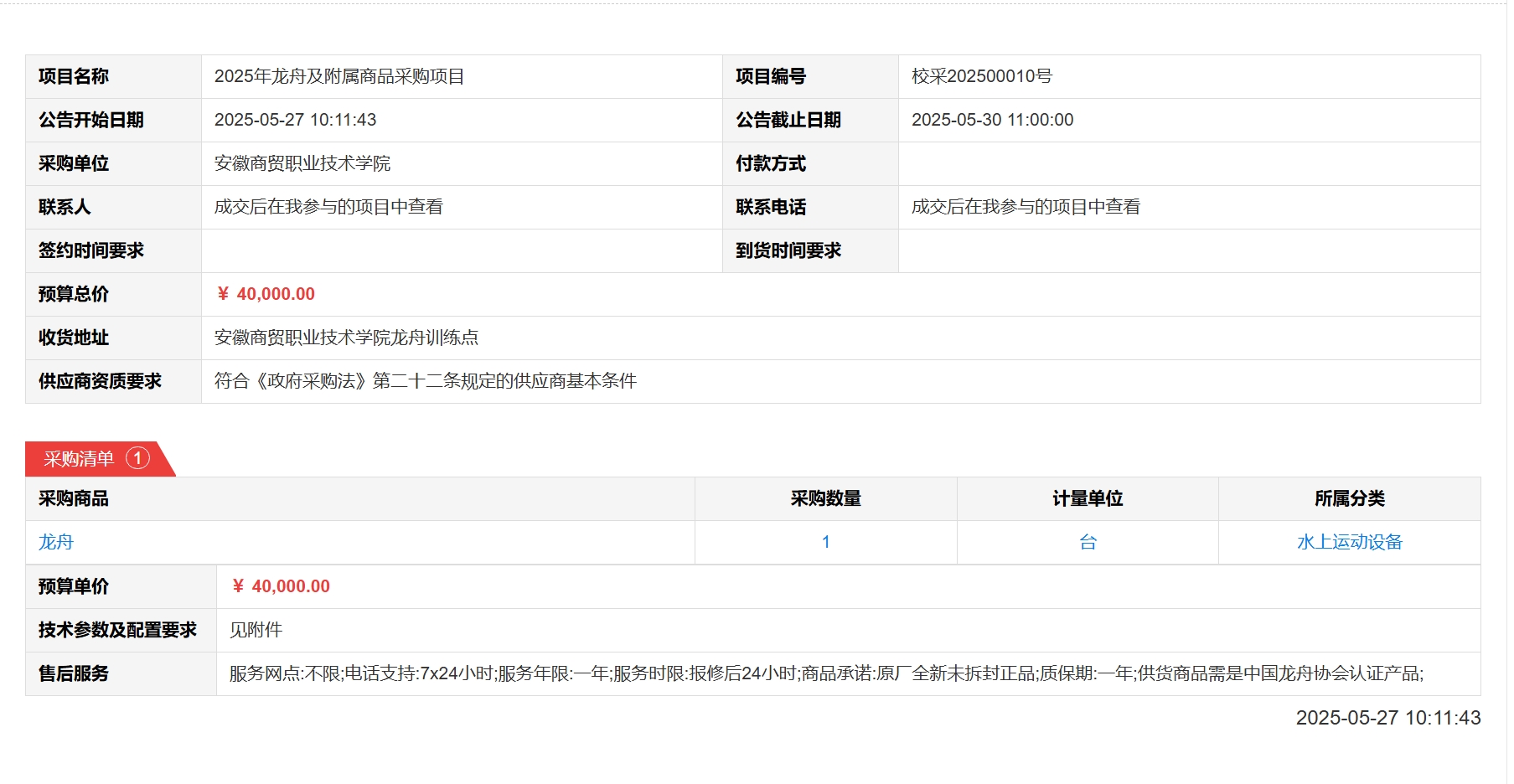The width and height of the screenshot is (1514, 784).
Task: Click the announcement deadline 2025-05-30 11:00:00
Action: 992,120
